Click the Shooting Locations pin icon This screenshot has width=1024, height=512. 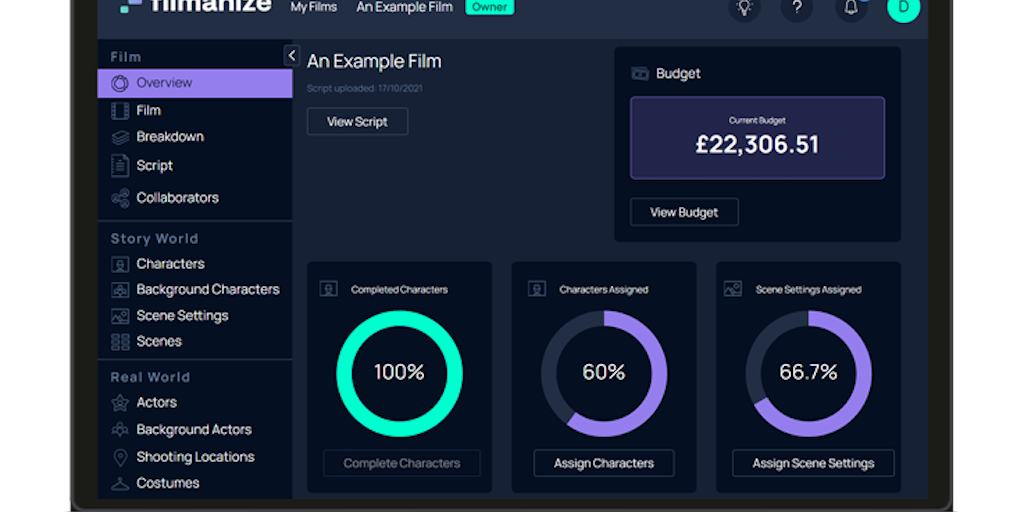[120, 457]
